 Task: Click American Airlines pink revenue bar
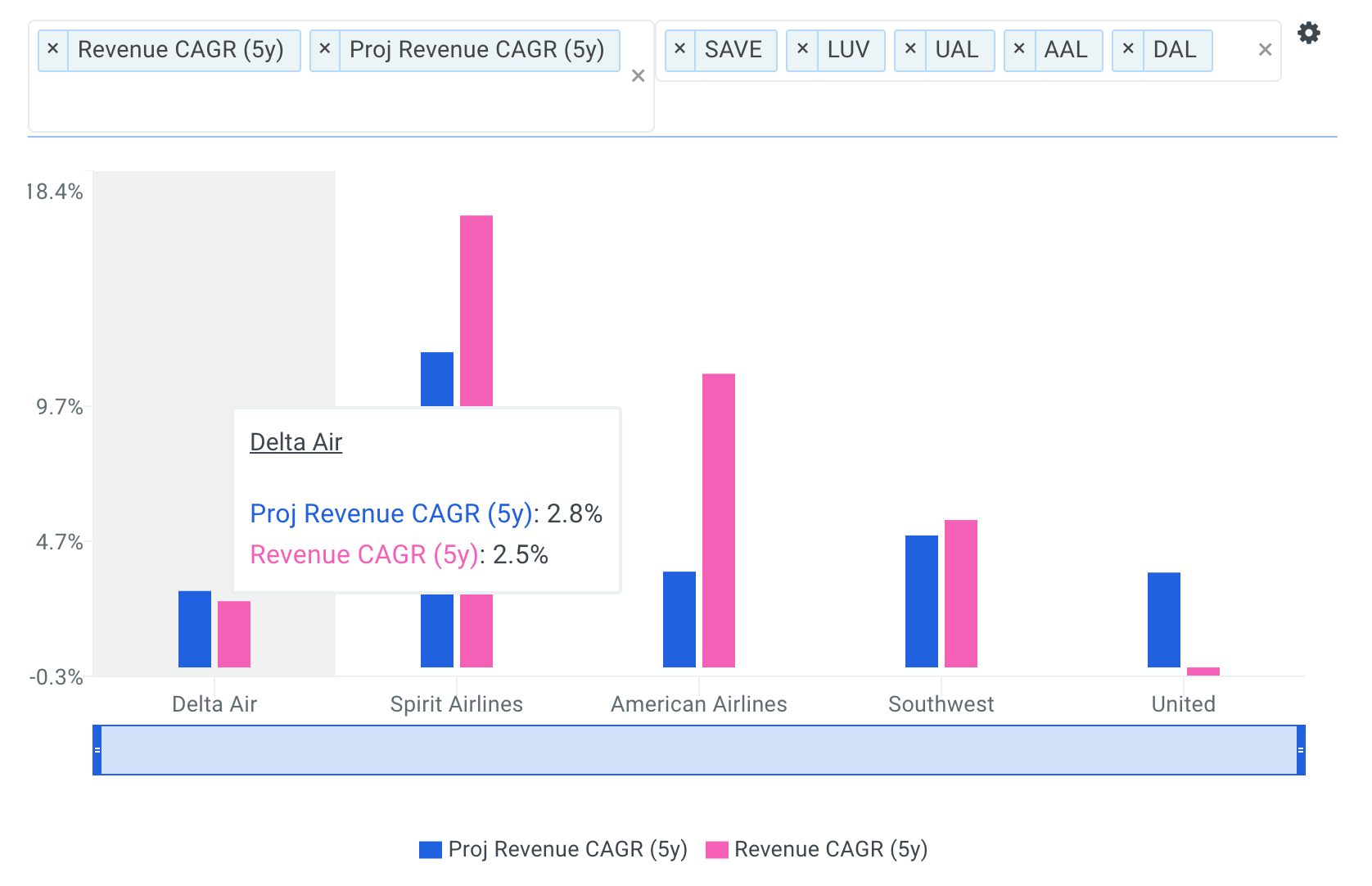[719, 520]
